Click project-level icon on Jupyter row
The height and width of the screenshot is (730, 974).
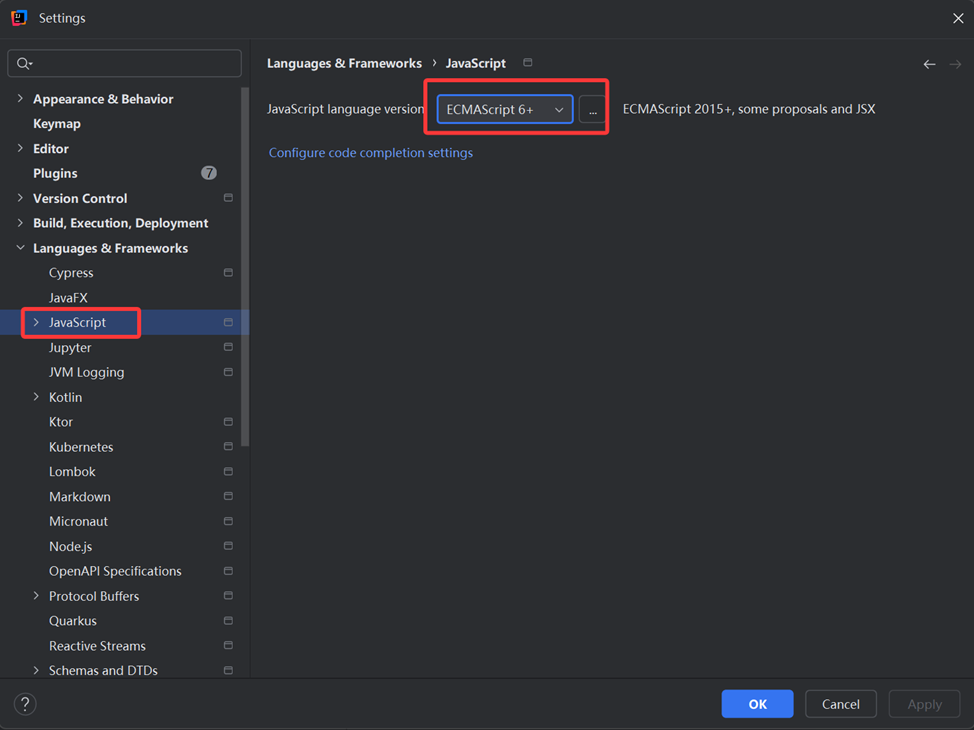point(228,347)
